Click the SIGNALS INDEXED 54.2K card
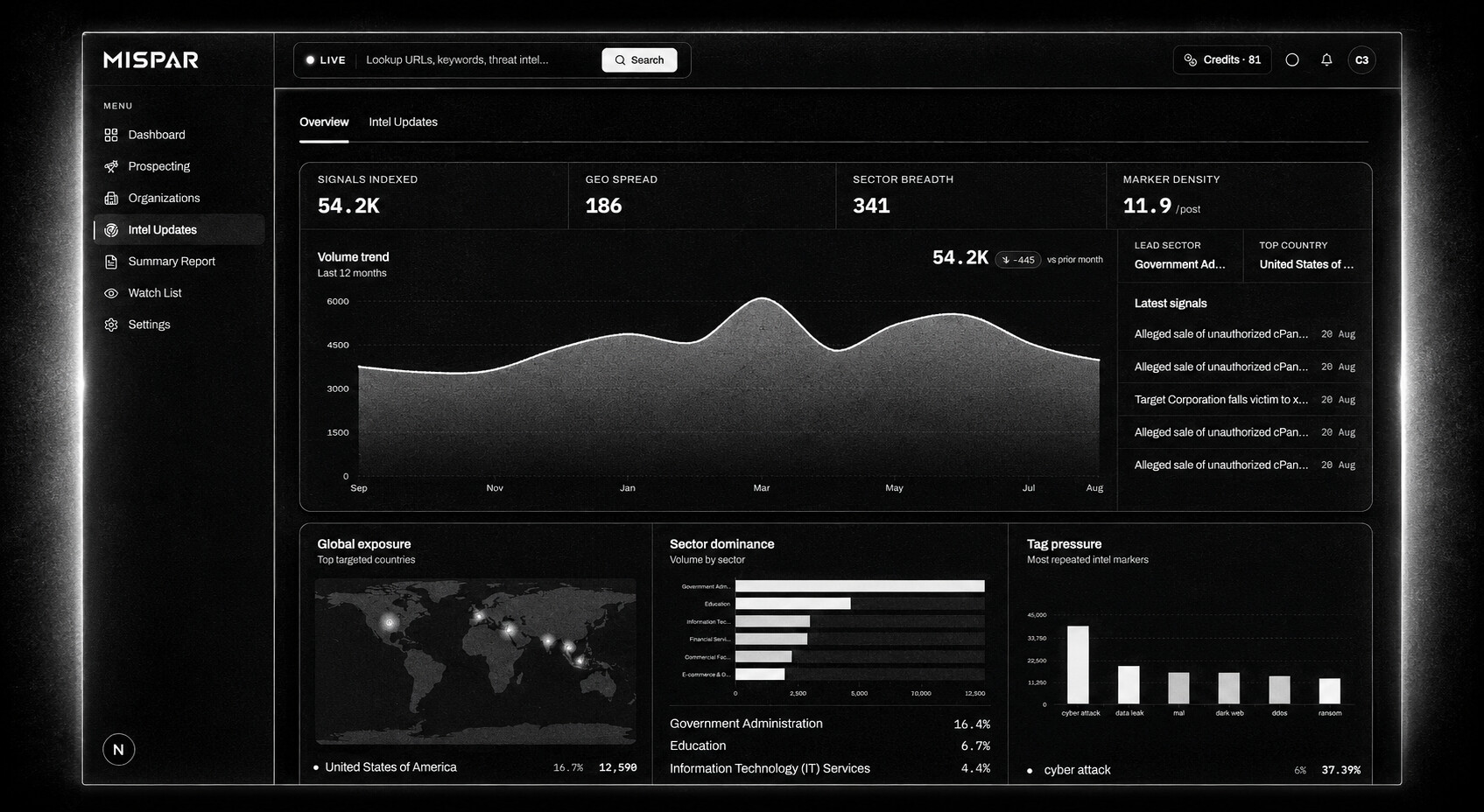Image resolution: width=1484 pixels, height=812 pixels. click(x=434, y=196)
